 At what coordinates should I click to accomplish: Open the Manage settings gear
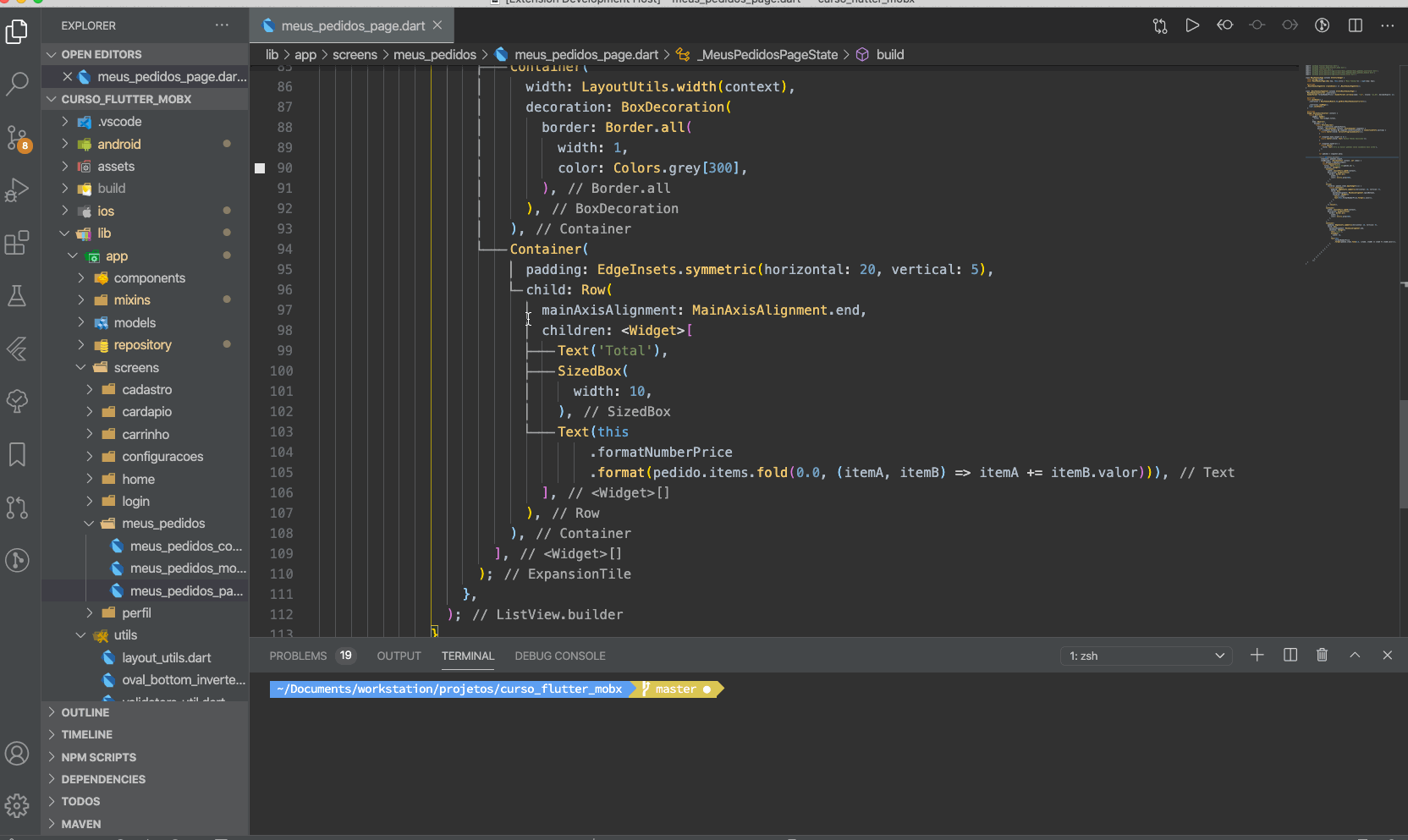18,805
